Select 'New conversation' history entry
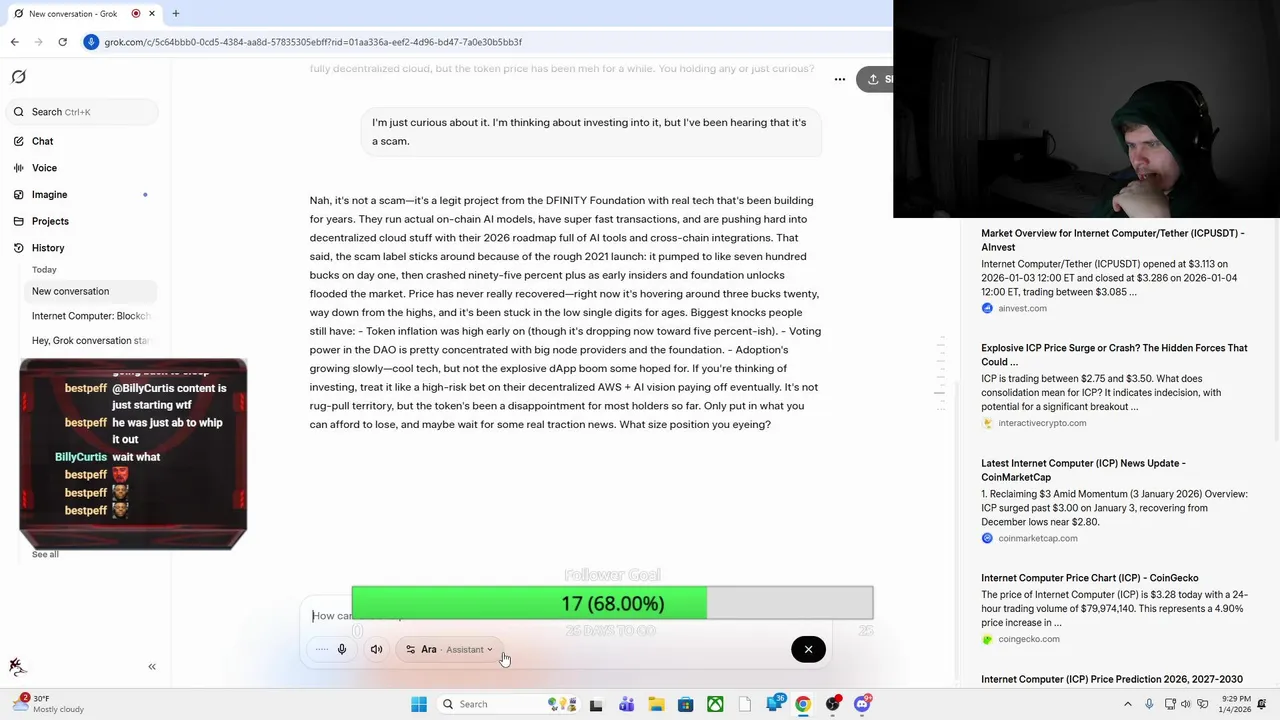Image resolution: width=1280 pixels, height=720 pixels. 90,291
